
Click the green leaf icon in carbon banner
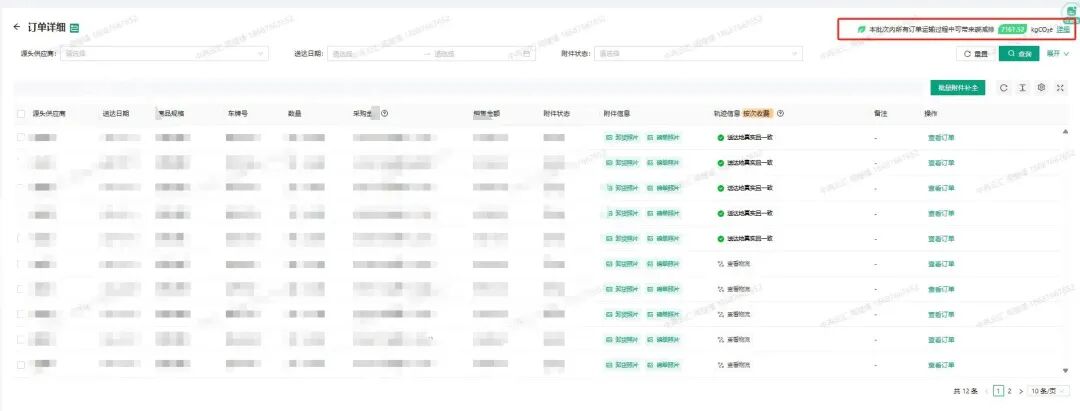(861, 30)
